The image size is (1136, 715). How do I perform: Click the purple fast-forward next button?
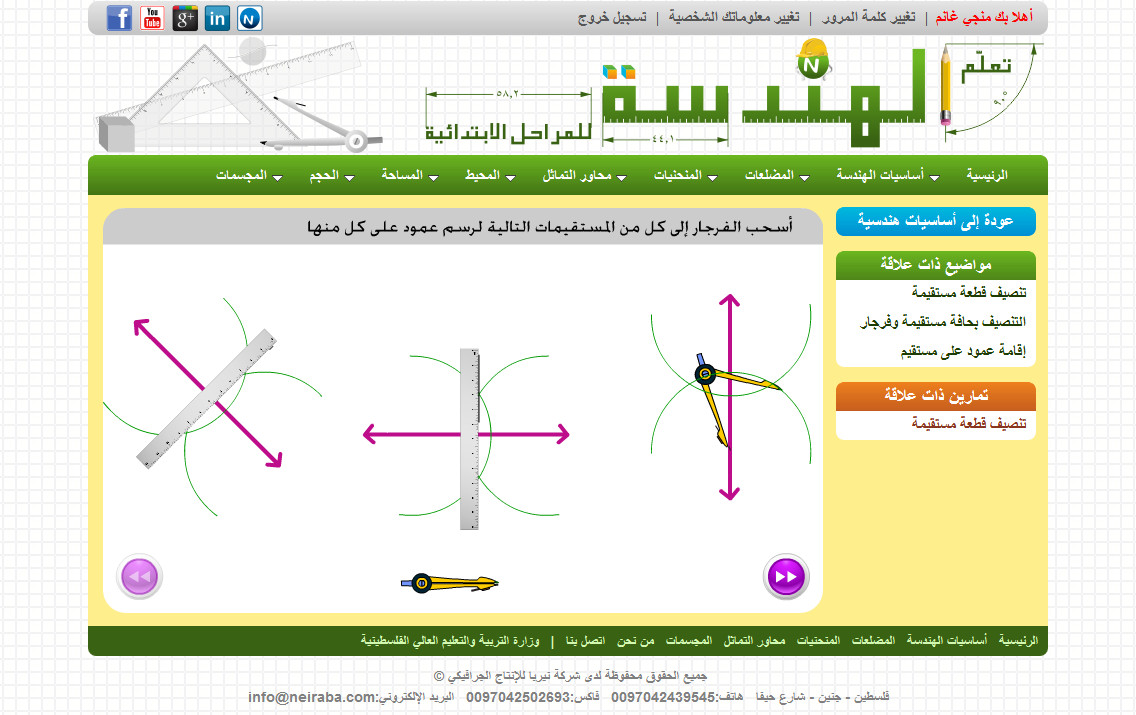786,577
